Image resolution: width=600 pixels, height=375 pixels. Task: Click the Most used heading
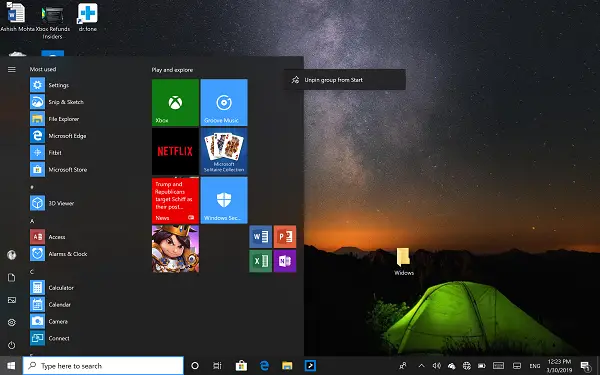click(43, 69)
